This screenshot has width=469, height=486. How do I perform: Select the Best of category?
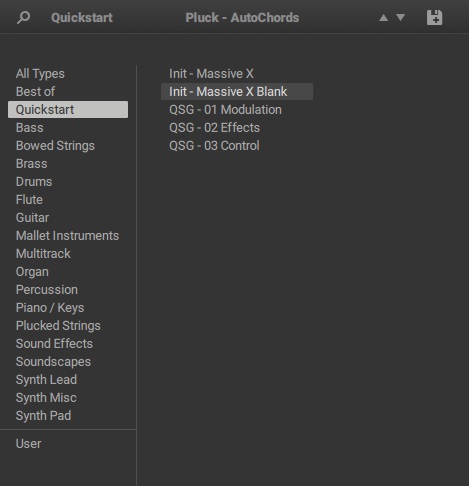click(x=35, y=92)
